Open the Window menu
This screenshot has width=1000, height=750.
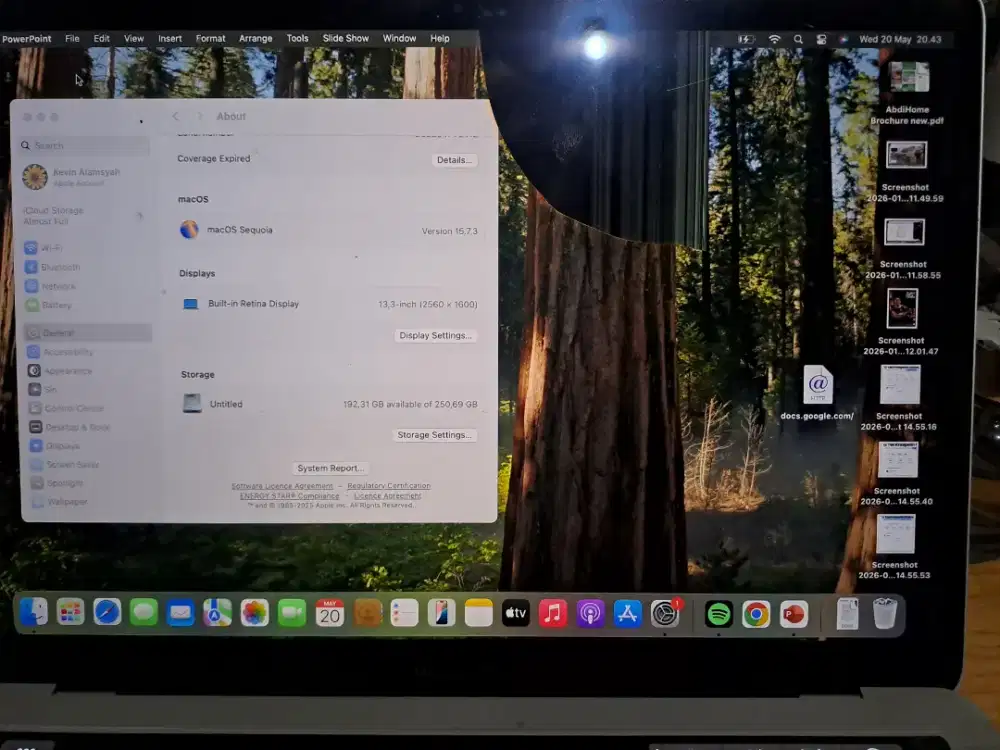tap(399, 38)
